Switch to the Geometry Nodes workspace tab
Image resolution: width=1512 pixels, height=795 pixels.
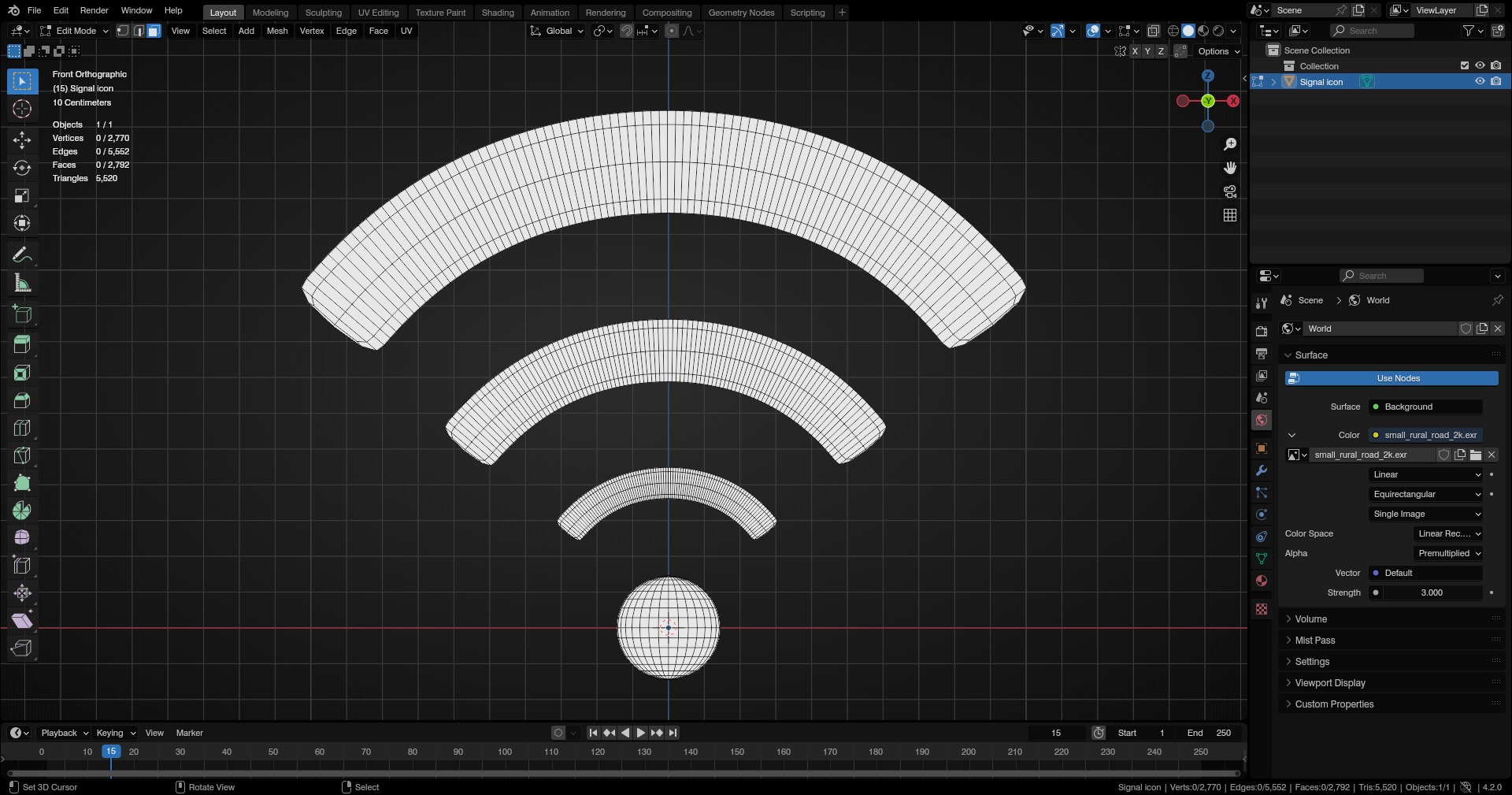click(741, 13)
